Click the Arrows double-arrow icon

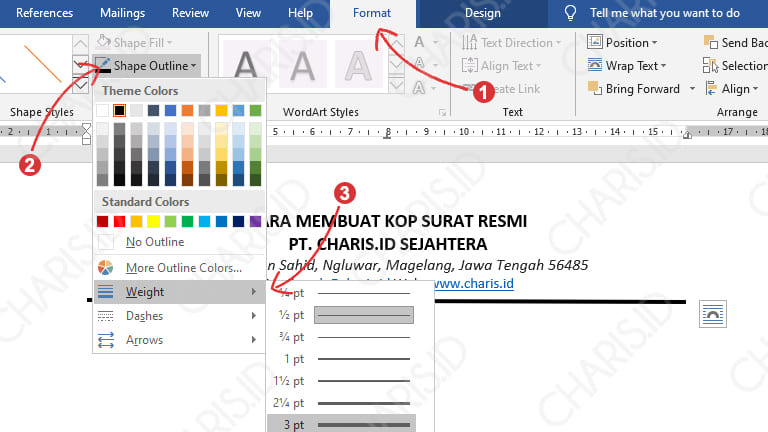106,340
